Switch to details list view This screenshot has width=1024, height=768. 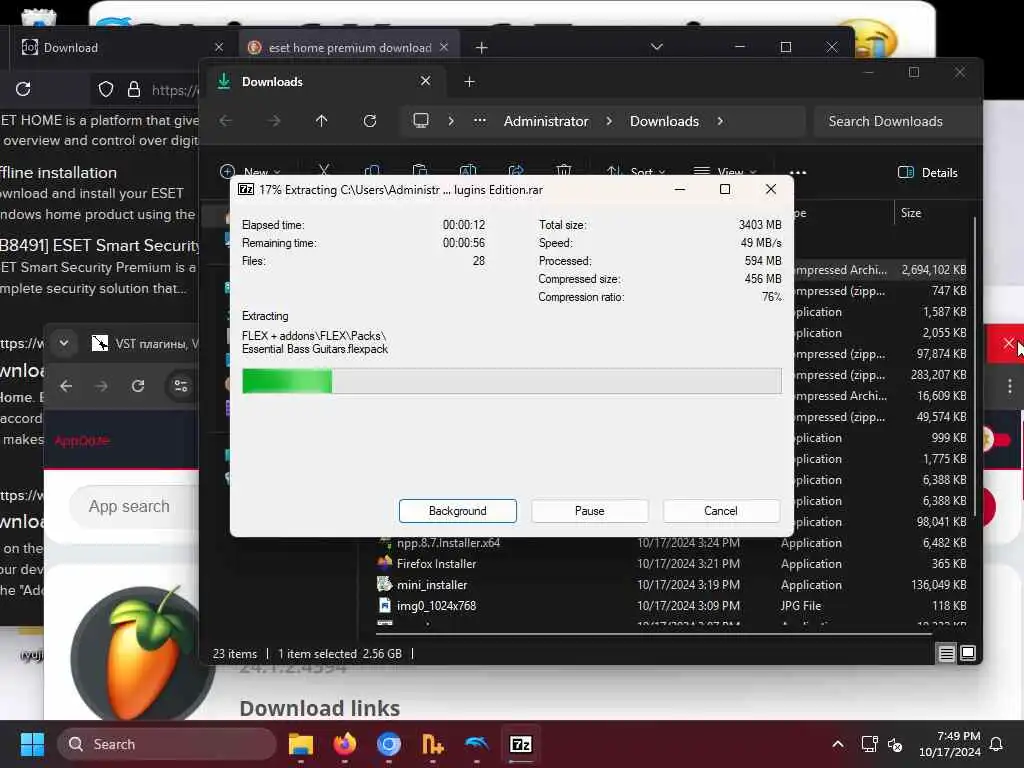(946, 653)
